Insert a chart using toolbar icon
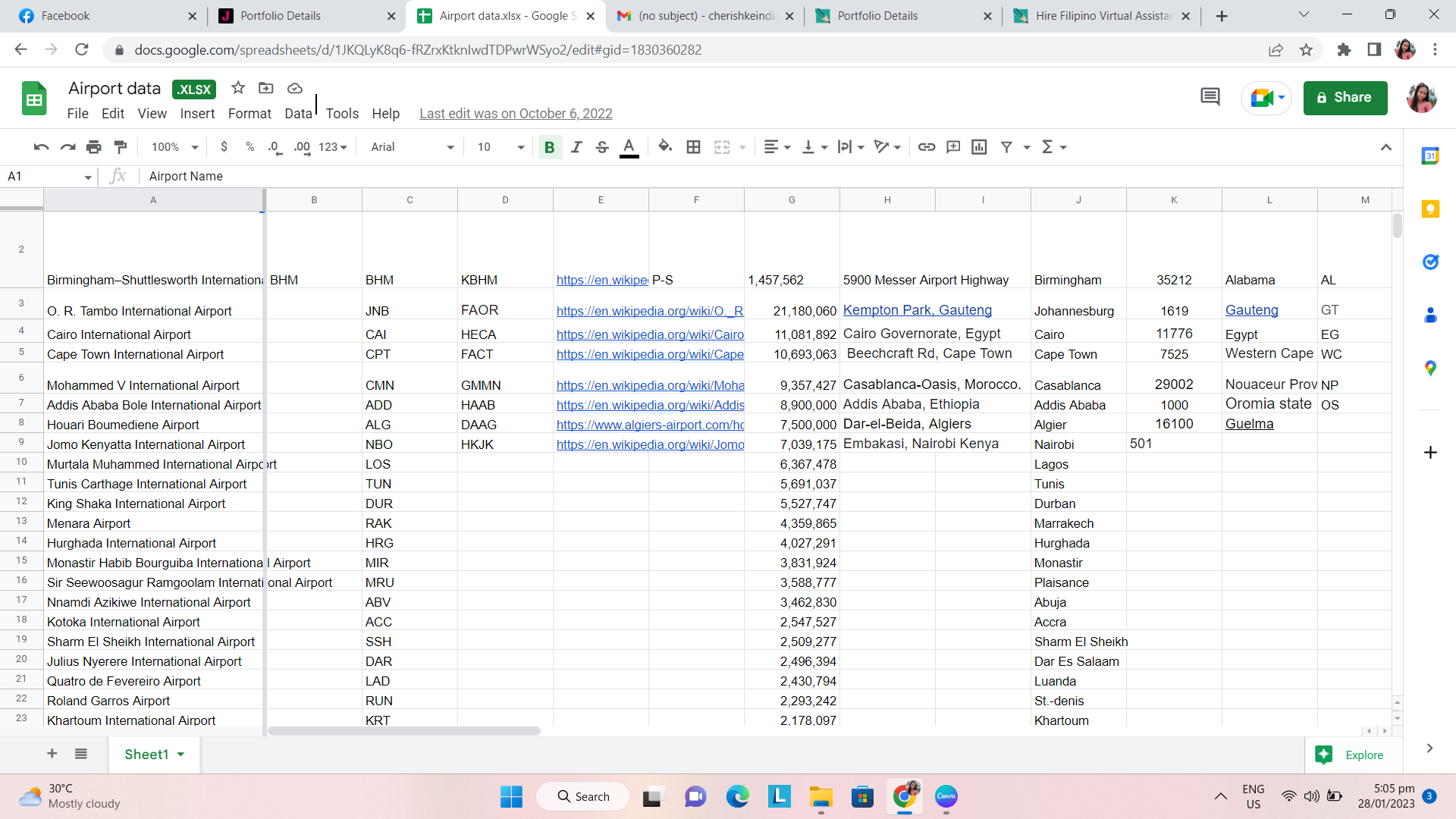Screen dimensions: 1456x819 979,147
